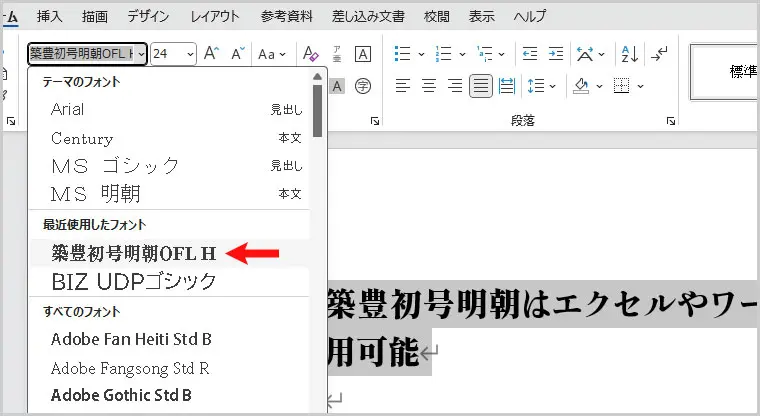Switch to the デザイン tab
Viewport: 760px width, 416px height.
[x=148, y=17]
